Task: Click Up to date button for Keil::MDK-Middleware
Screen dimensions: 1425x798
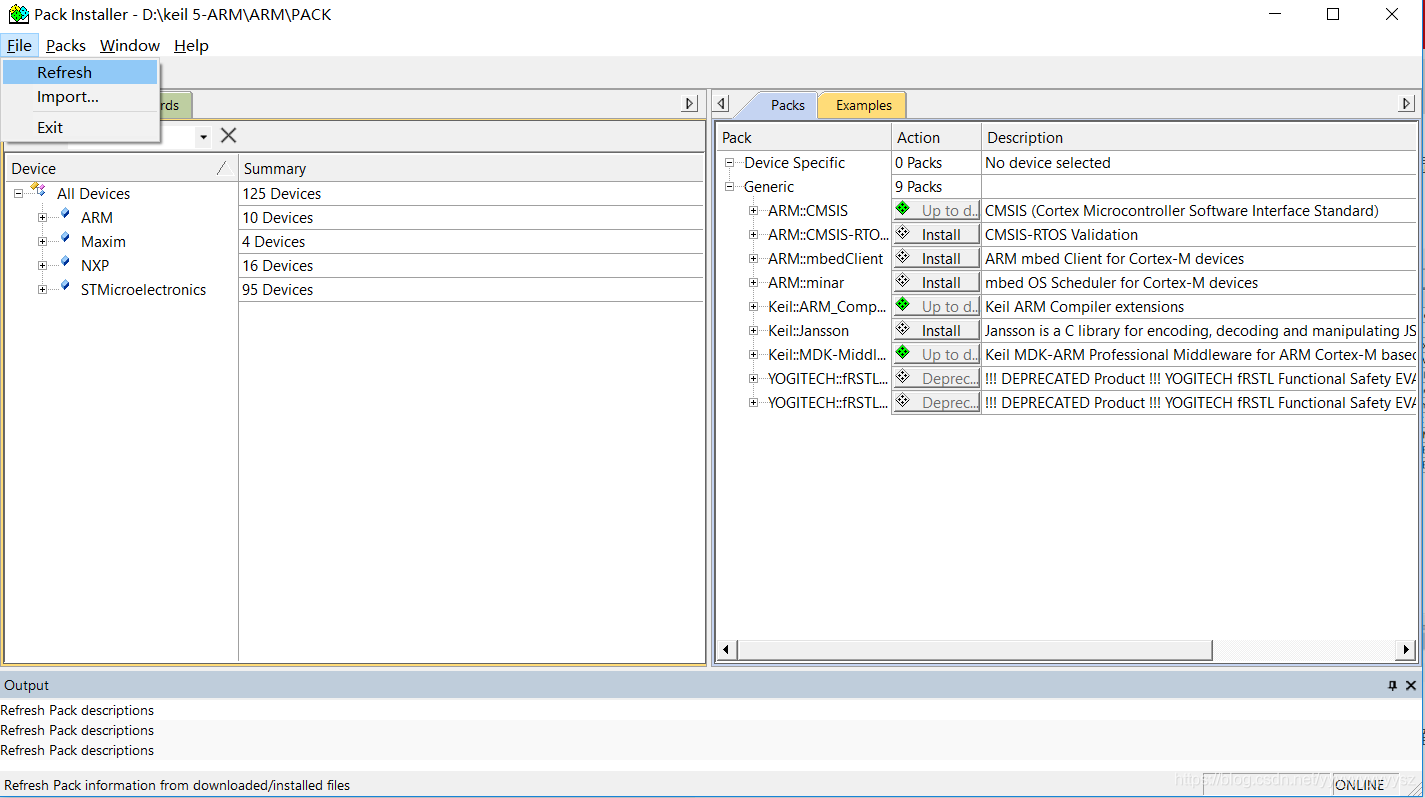Action: coord(936,355)
